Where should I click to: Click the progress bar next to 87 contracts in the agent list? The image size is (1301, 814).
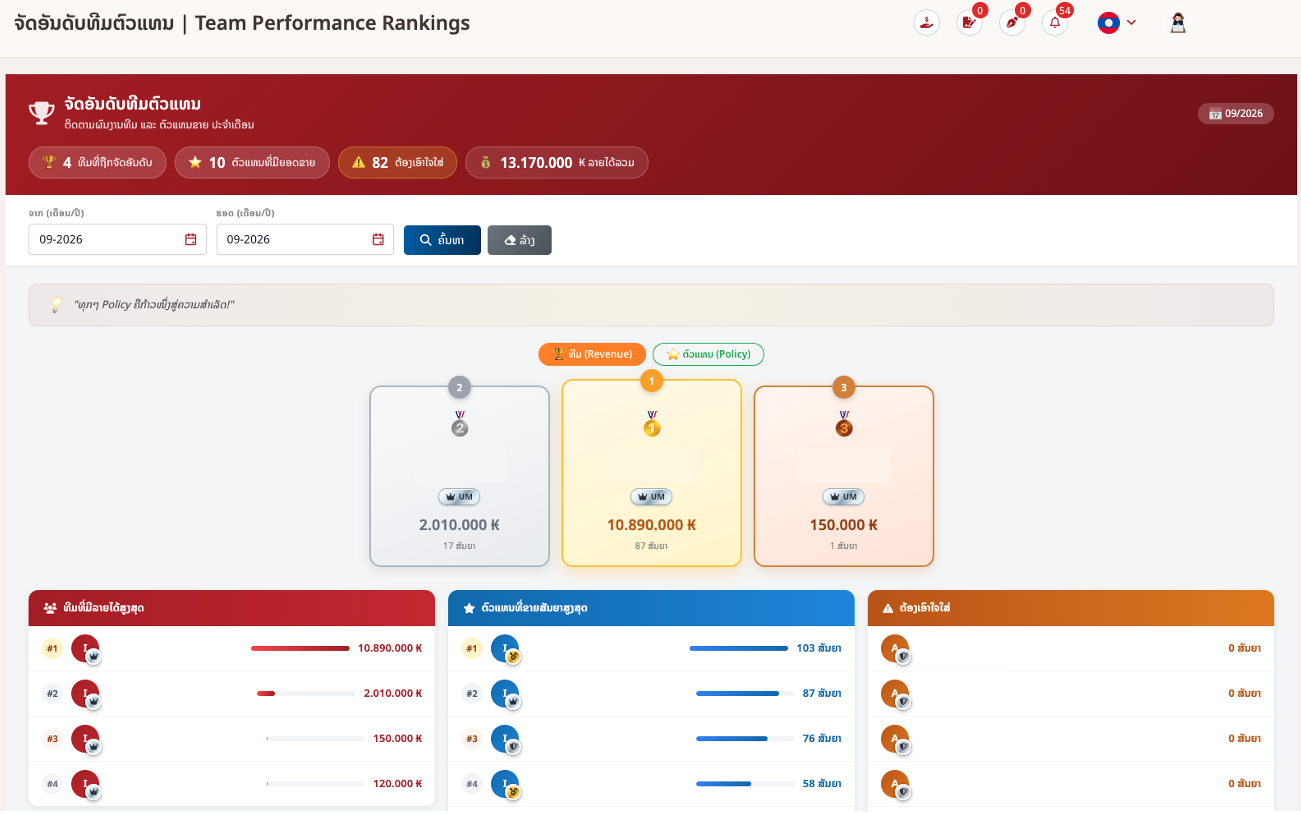coord(745,693)
